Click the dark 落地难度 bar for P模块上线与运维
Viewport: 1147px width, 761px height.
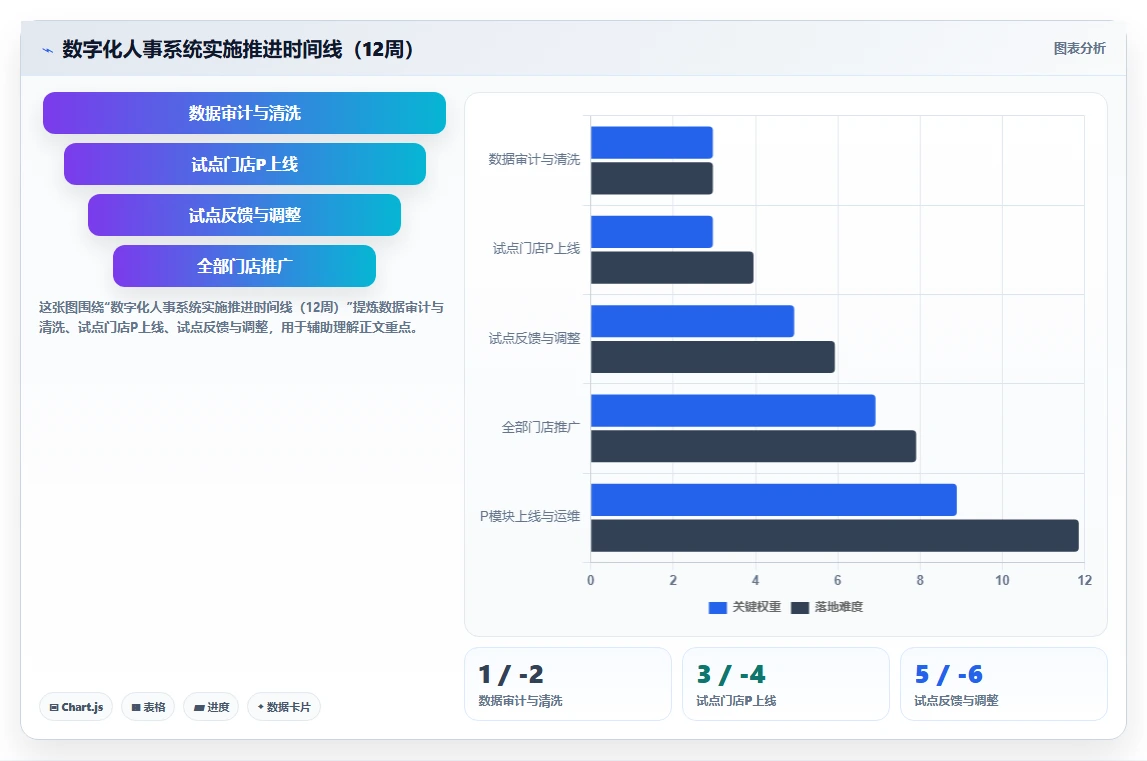coord(835,536)
